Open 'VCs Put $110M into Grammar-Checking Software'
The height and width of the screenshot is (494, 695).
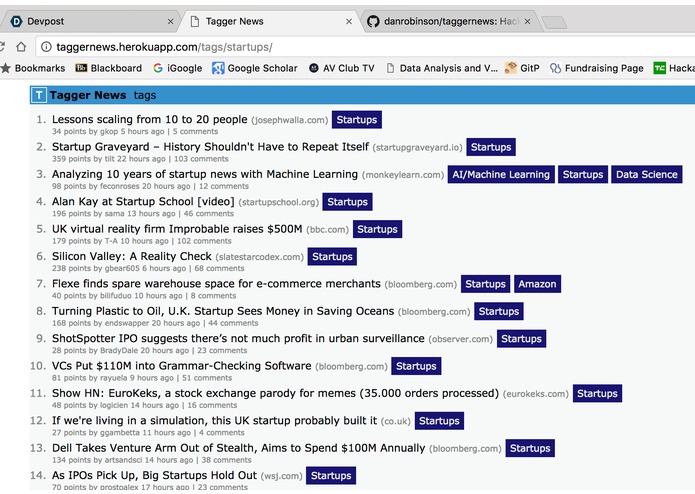[x=182, y=366]
